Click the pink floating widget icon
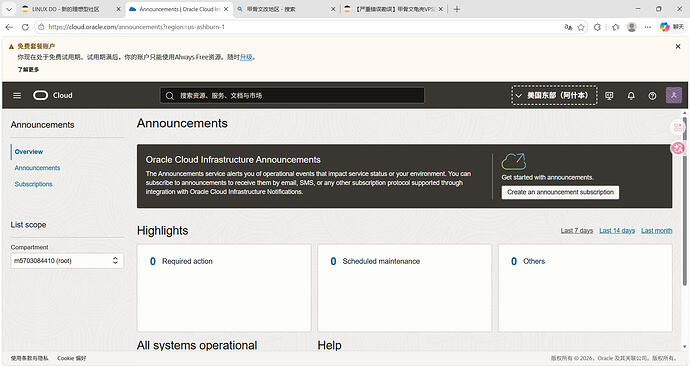The height and width of the screenshot is (366, 690). tap(678, 148)
